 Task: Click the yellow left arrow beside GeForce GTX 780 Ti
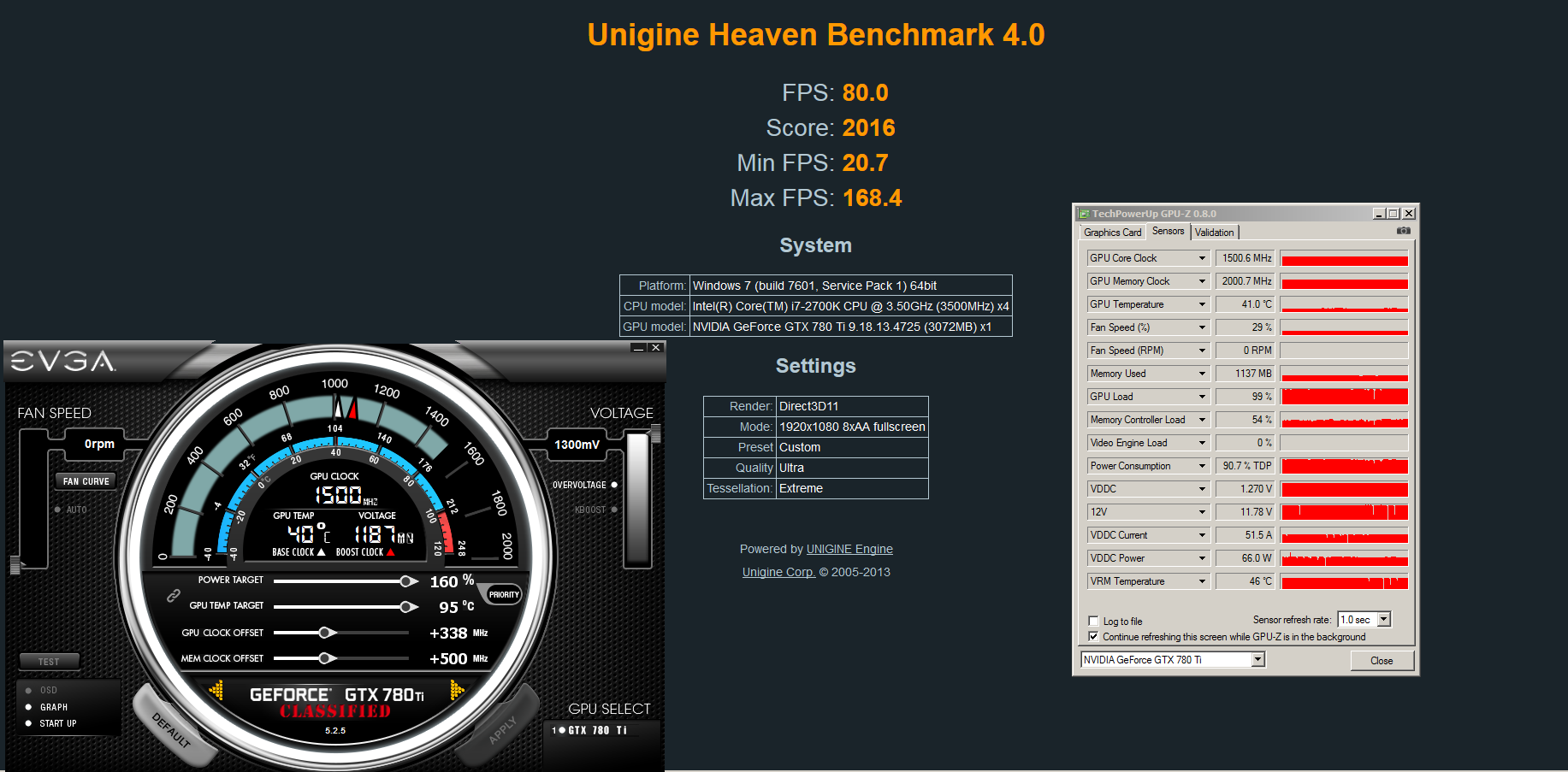216,689
